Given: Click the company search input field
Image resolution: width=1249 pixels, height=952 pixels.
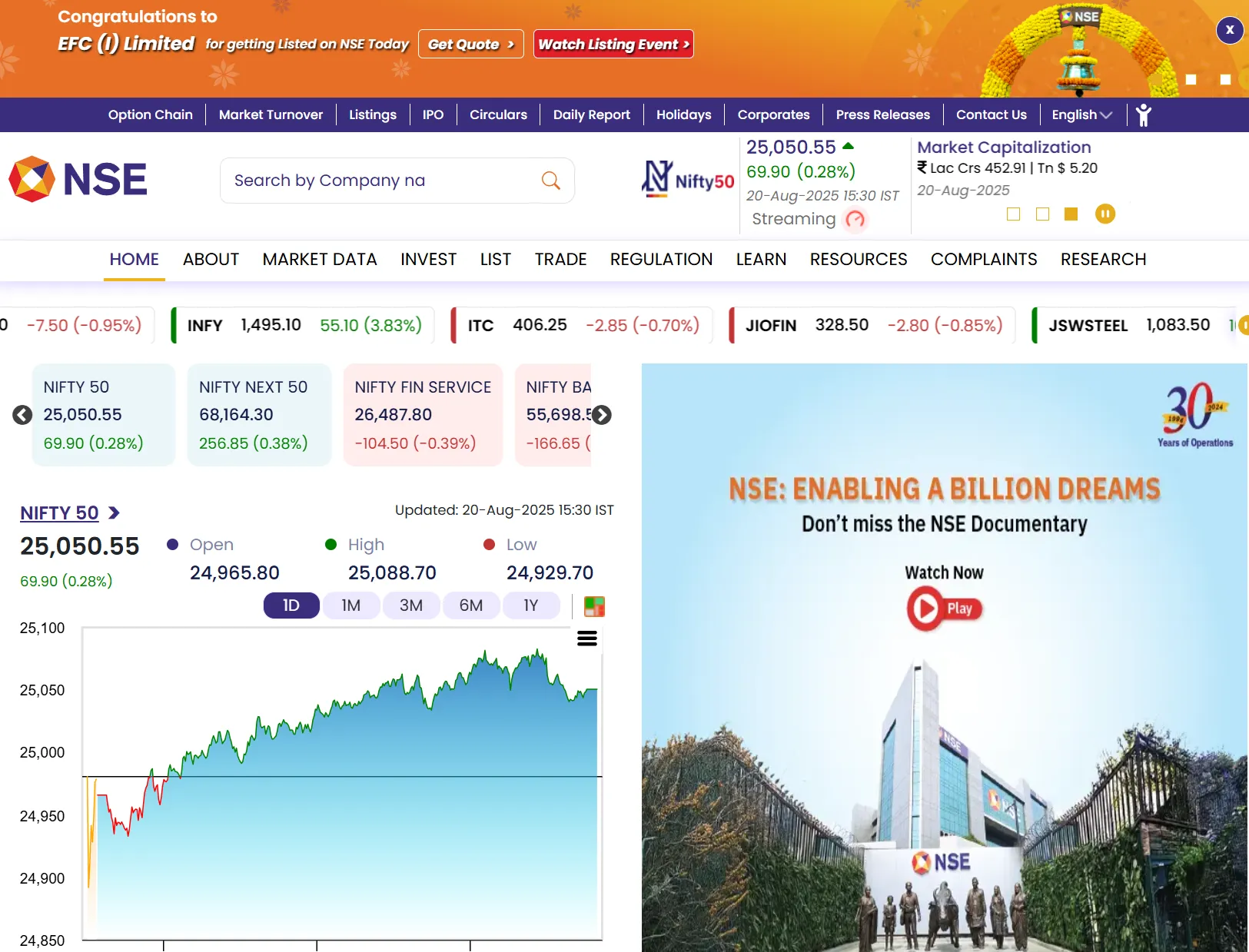Looking at the screenshot, I should [x=380, y=181].
